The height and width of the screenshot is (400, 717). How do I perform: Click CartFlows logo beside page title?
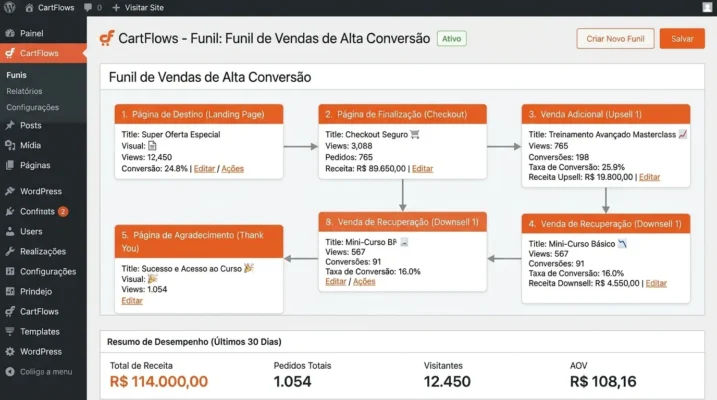click(x=107, y=38)
